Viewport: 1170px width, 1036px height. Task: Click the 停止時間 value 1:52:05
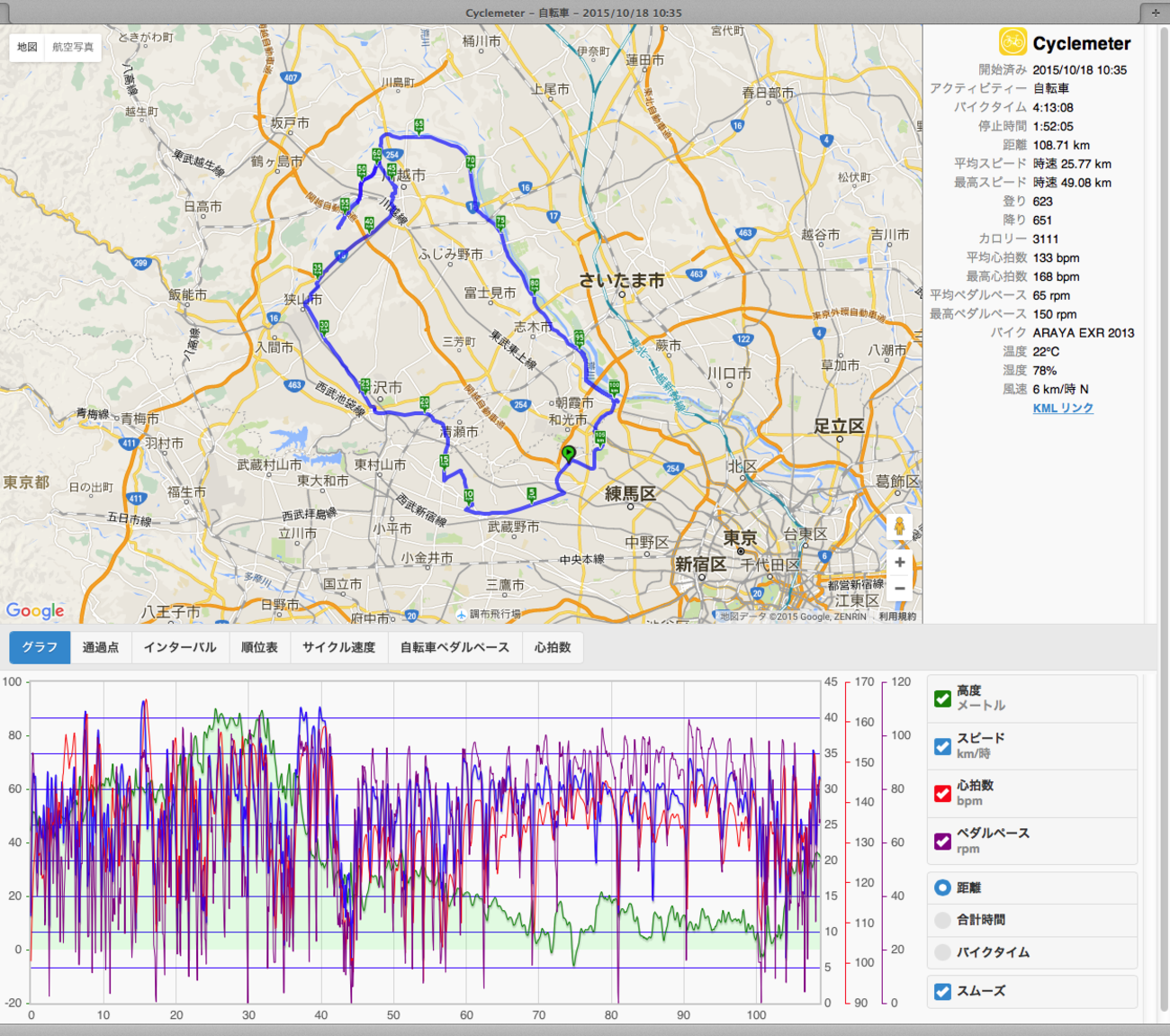coord(1053,126)
